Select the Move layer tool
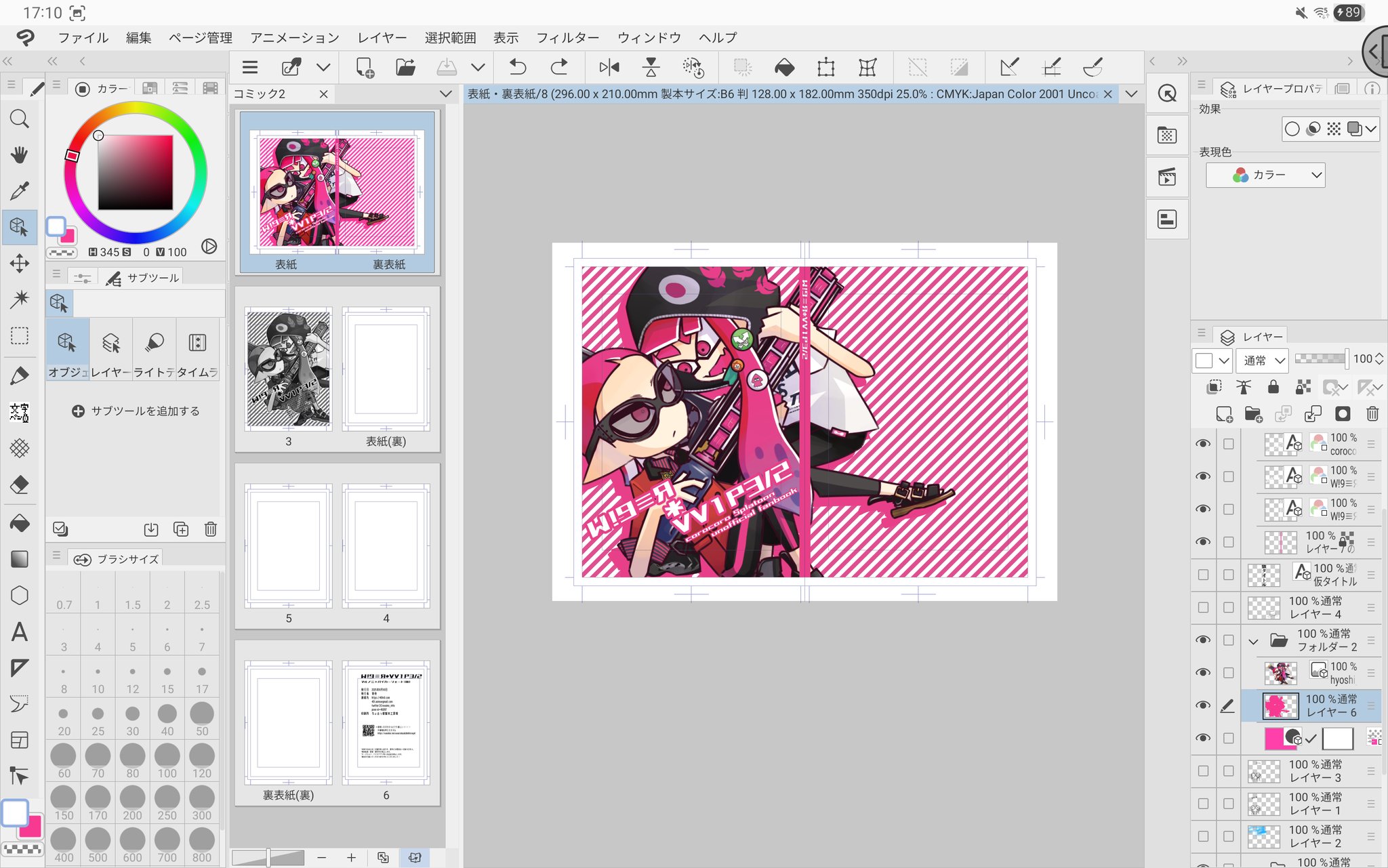Screen dimensions: 1388x868 (20, 263)
